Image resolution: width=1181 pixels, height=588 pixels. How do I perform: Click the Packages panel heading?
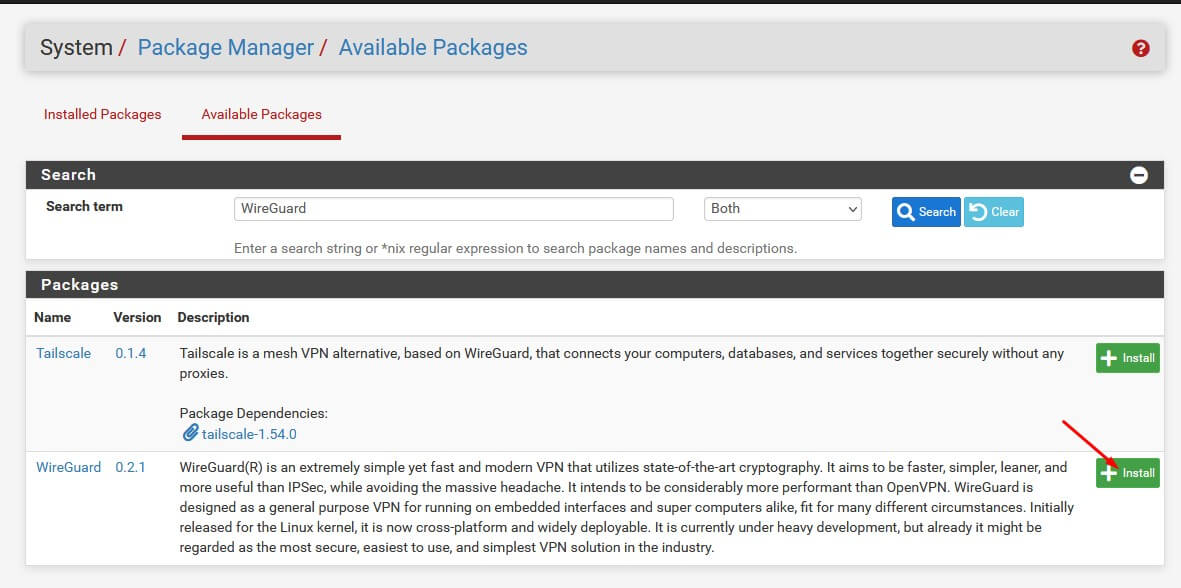pos(80,285)
